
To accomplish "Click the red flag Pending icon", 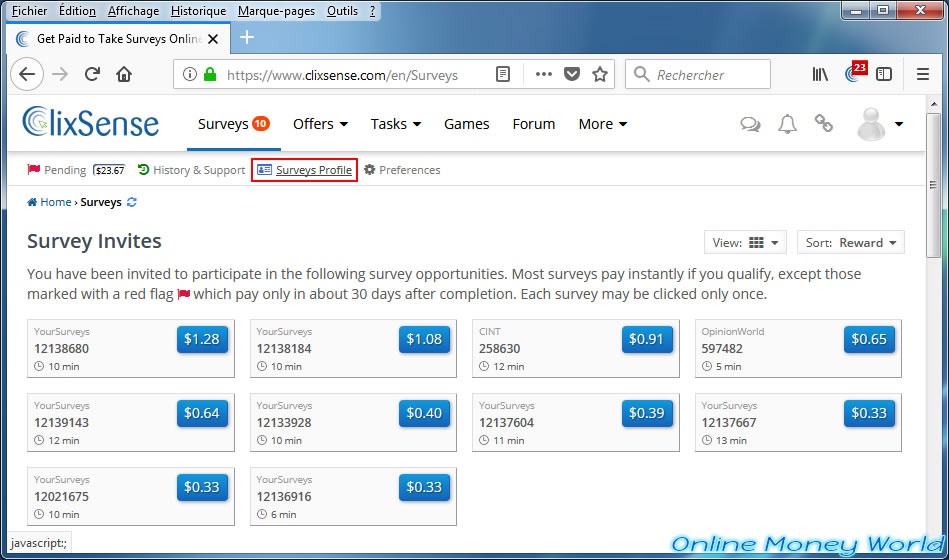I will coord(33,170).
